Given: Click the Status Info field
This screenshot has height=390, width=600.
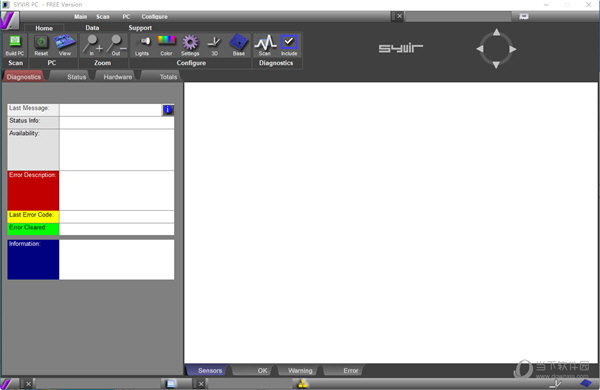Looking at the screenshot, I should 117,122.
